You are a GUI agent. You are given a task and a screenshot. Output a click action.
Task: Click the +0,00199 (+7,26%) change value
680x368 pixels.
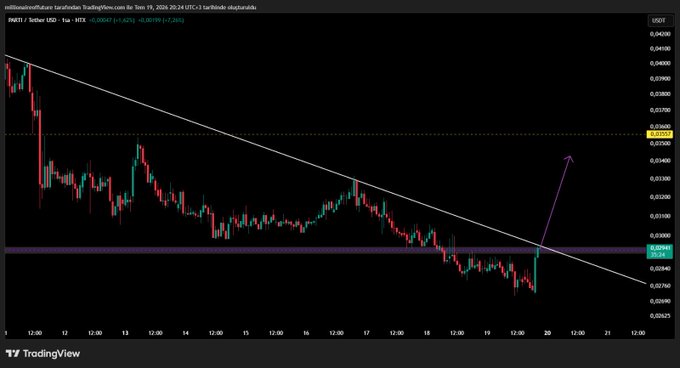click(x=161, y=20)
